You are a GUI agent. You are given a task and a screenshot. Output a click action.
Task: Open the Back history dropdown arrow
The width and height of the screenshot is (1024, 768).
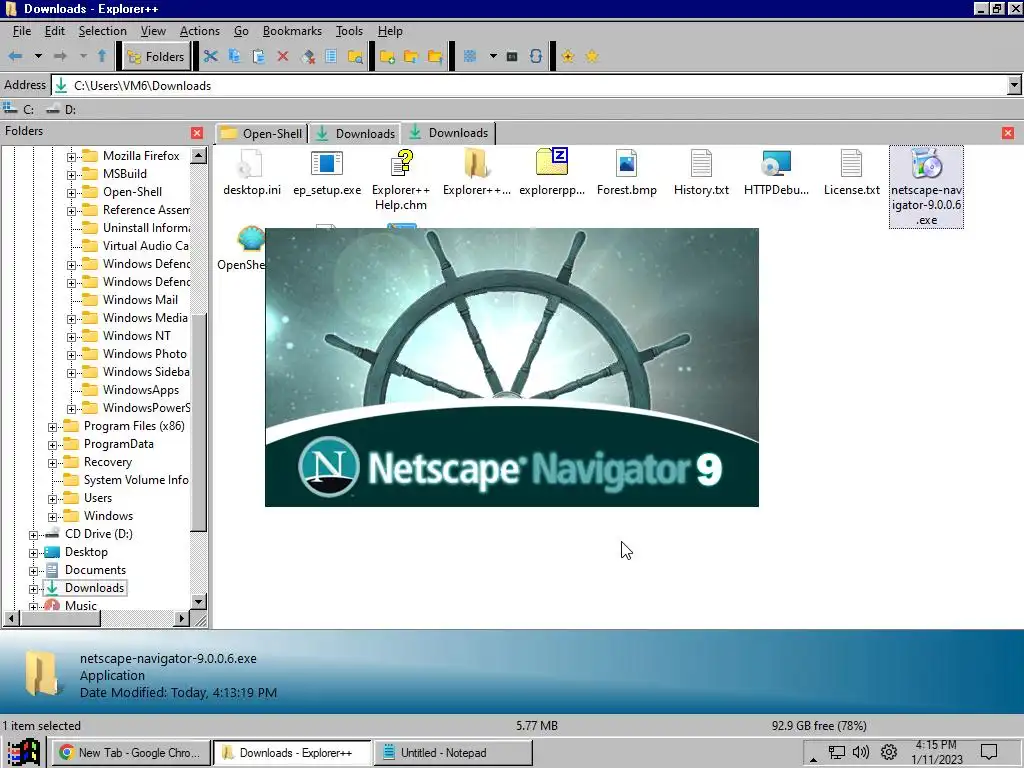[x=39, y=56]
